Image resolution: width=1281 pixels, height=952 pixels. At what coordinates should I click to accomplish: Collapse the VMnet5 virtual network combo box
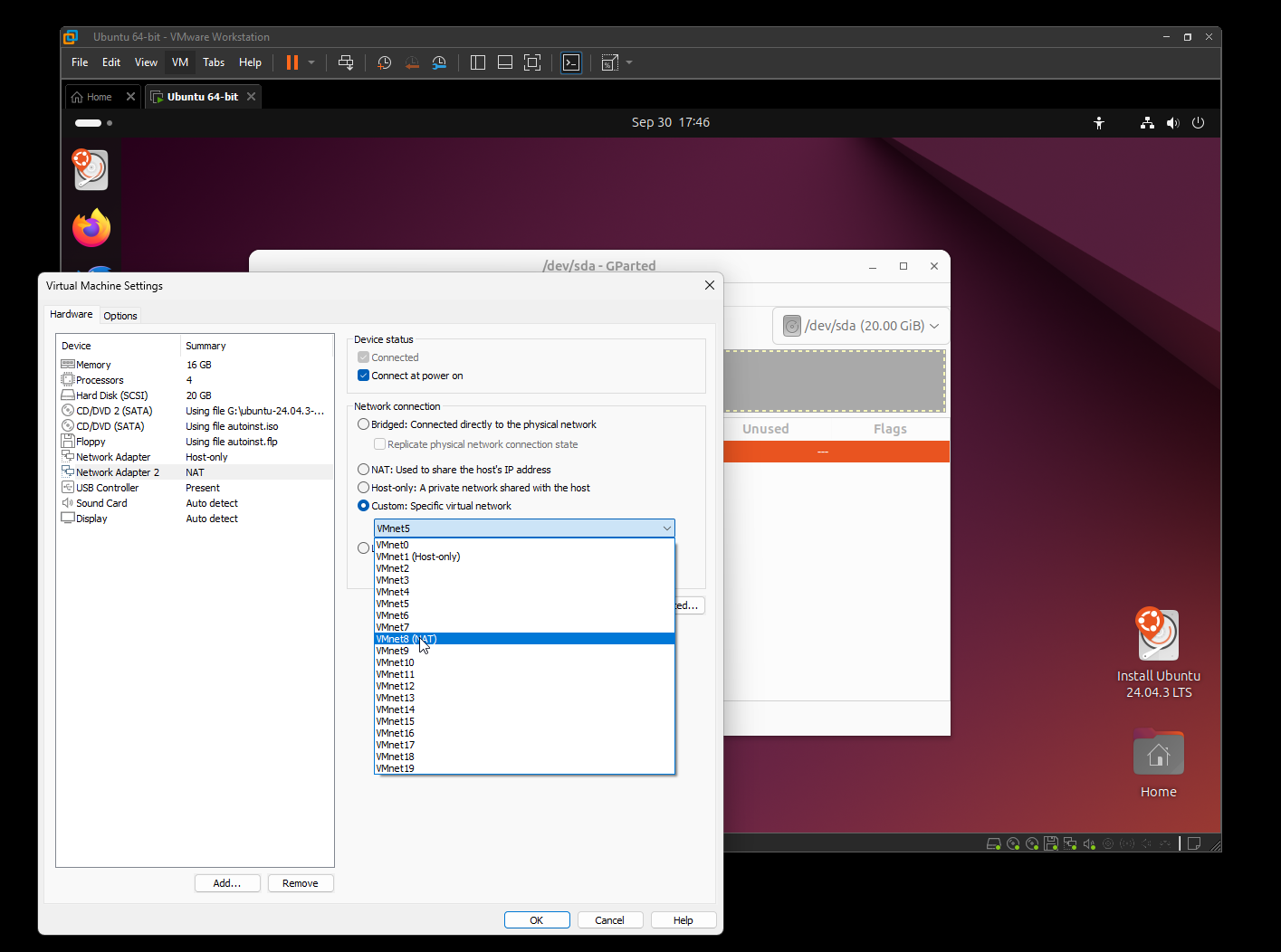coord(524,528)
